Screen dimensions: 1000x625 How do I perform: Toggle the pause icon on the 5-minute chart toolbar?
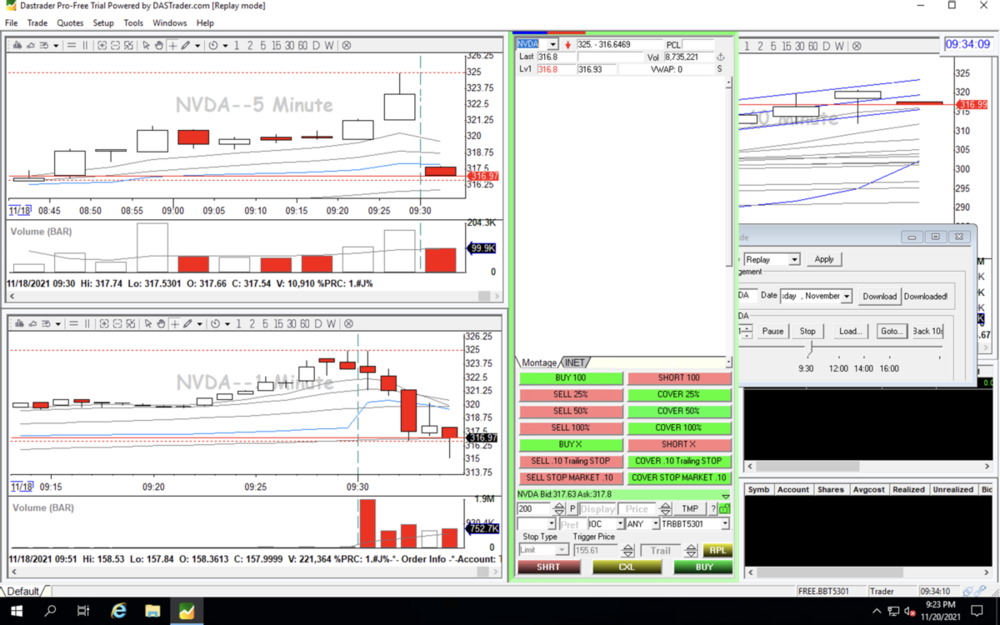pyautogui.click(x=85, y=44)
